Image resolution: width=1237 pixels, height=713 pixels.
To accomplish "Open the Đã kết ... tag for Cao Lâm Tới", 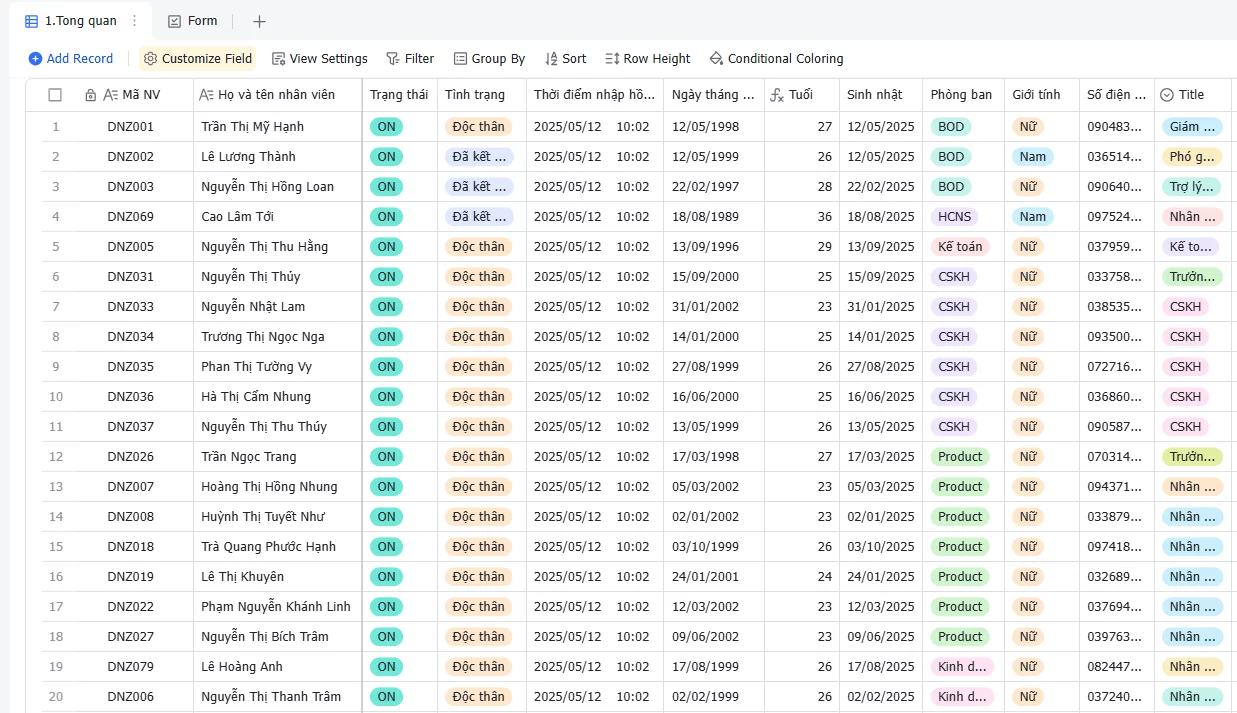I will click(479, 217).
